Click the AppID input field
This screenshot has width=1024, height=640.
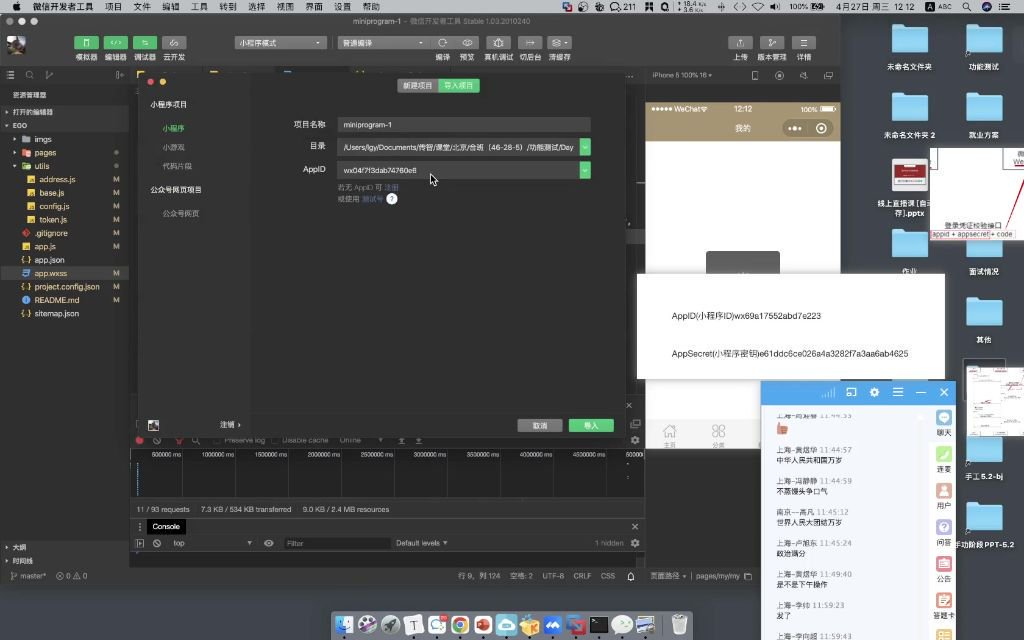(458, 170)
